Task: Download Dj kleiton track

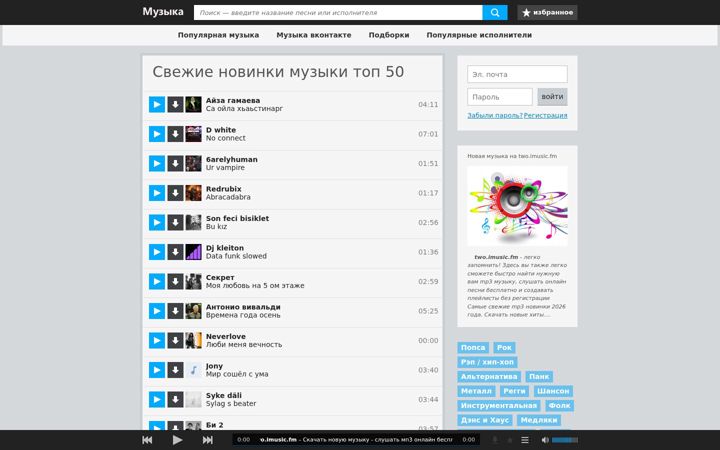Action: [175, 252]
